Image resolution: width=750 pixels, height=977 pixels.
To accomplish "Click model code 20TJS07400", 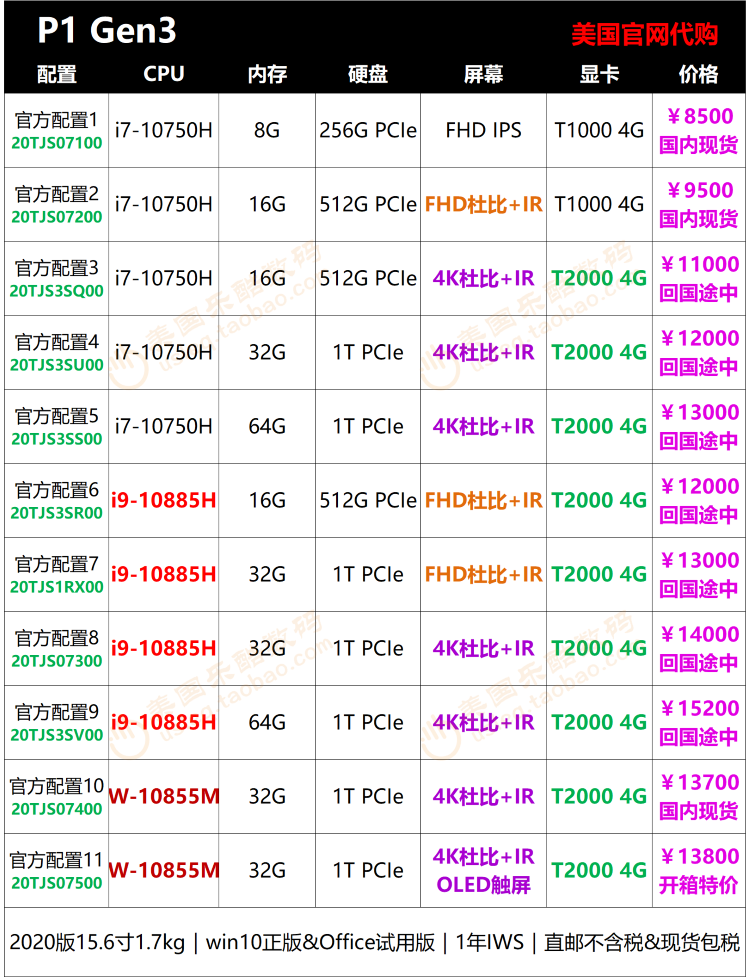I will pyautogui.click(x=57, y=809).
